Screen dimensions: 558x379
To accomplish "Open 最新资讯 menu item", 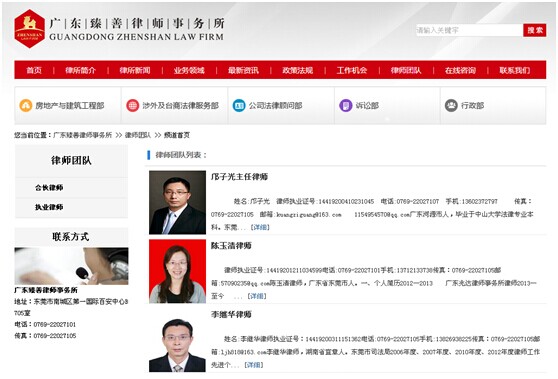I will click(x=243, y=70).
